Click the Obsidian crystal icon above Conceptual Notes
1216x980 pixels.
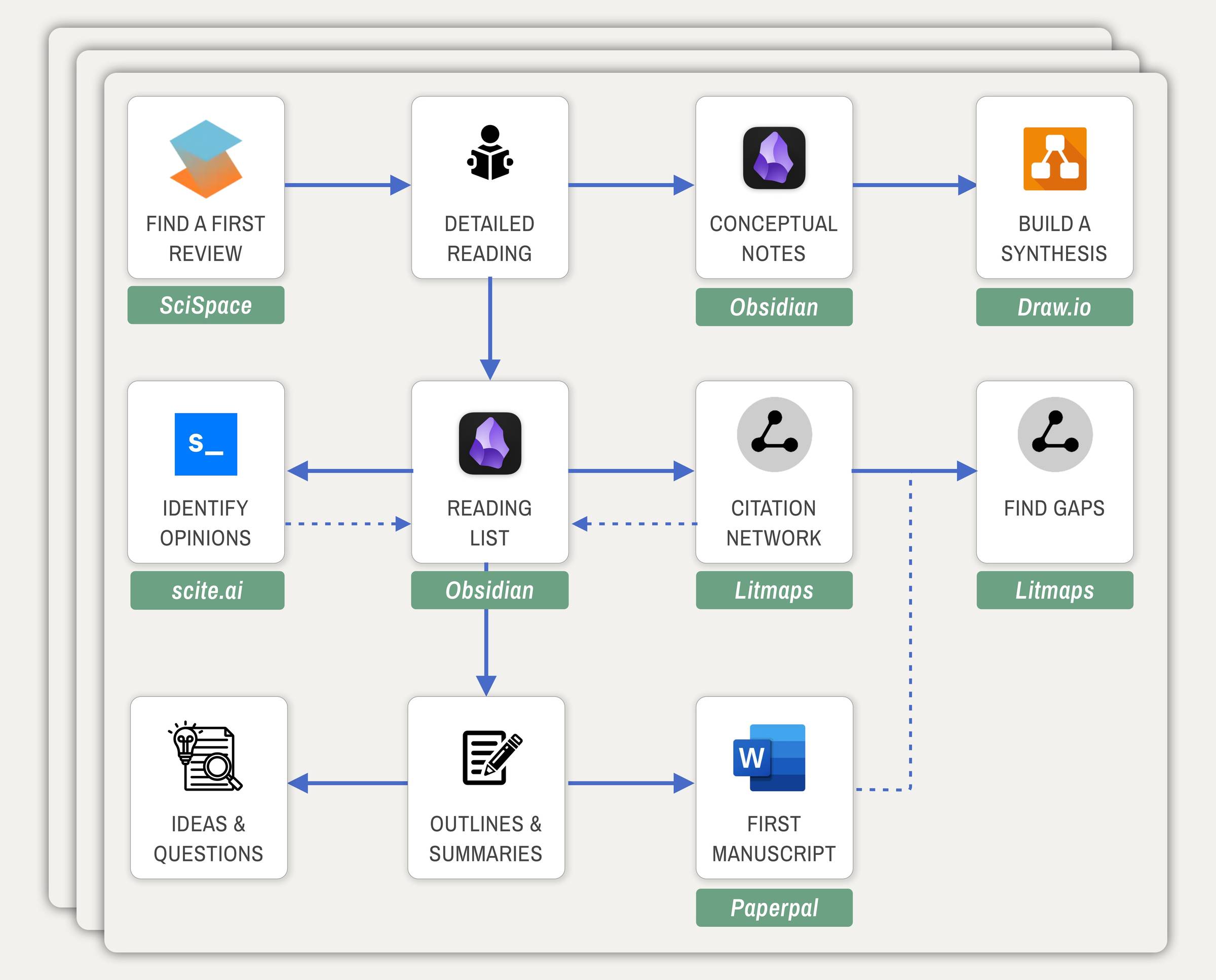pyautogui.click(x=774, y=158)
